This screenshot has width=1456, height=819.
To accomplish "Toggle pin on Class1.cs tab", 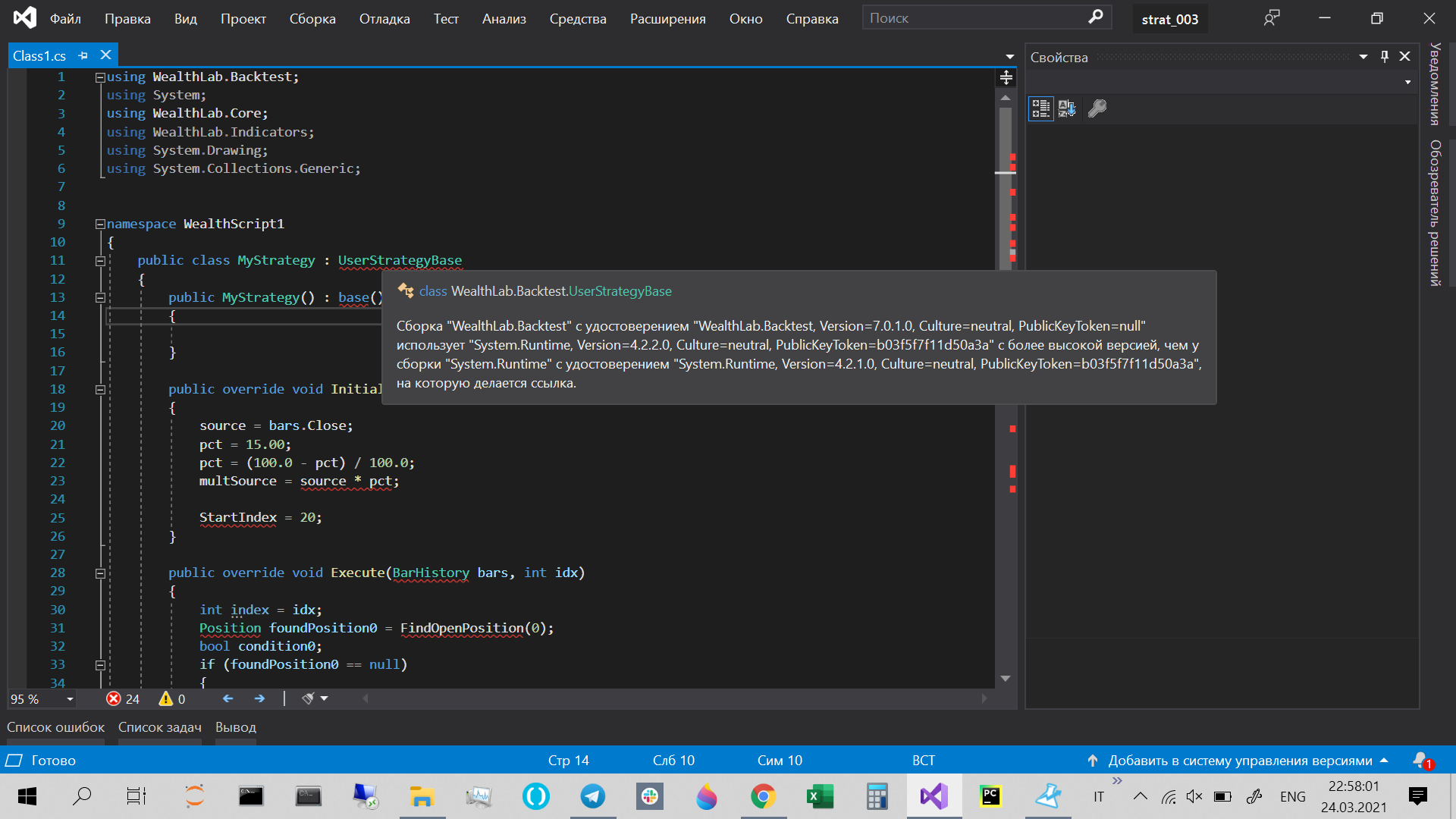I will [x=83, y=55].
